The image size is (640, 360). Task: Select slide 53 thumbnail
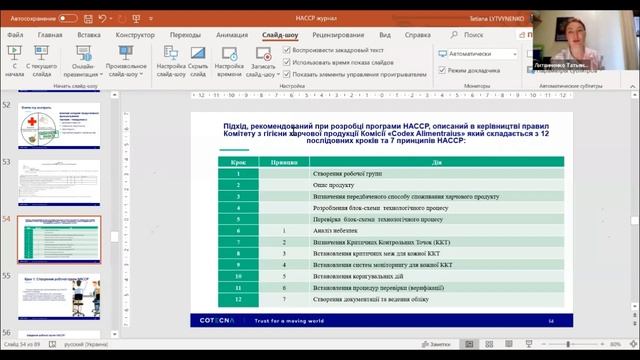click(x=59, y=182)
